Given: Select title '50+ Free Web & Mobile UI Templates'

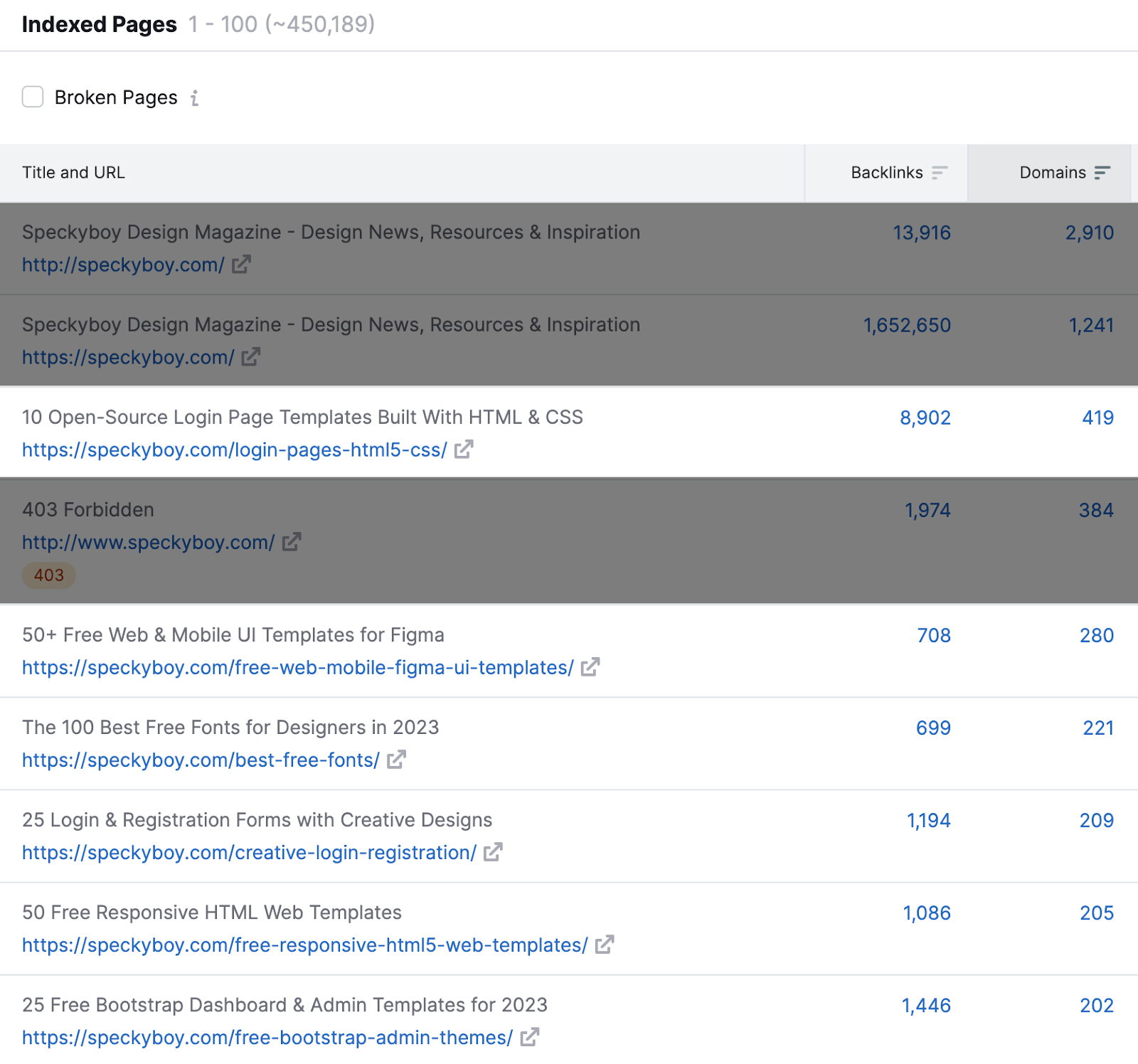Looking at the screenshot, I should tap(233, 635).
